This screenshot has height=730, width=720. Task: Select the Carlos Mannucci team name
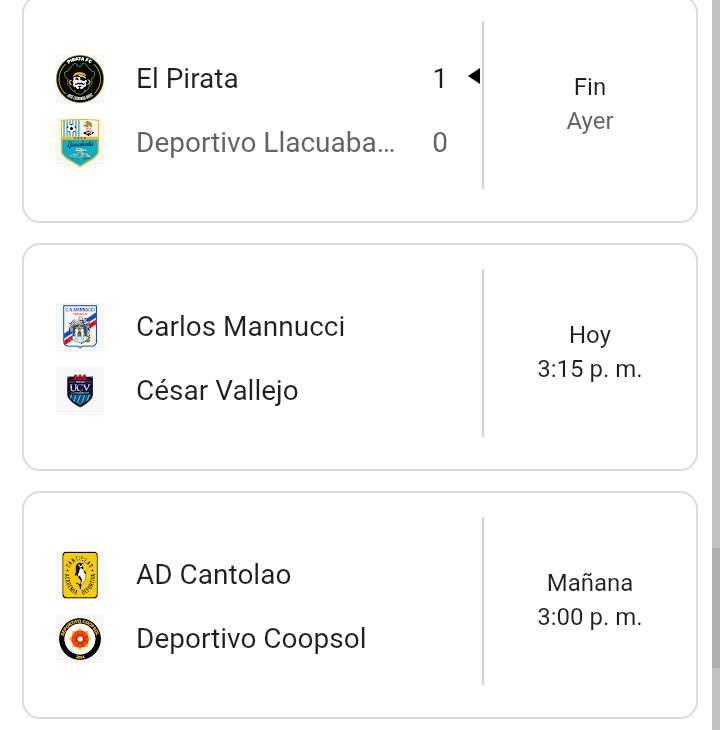click(x=240, y=327)
